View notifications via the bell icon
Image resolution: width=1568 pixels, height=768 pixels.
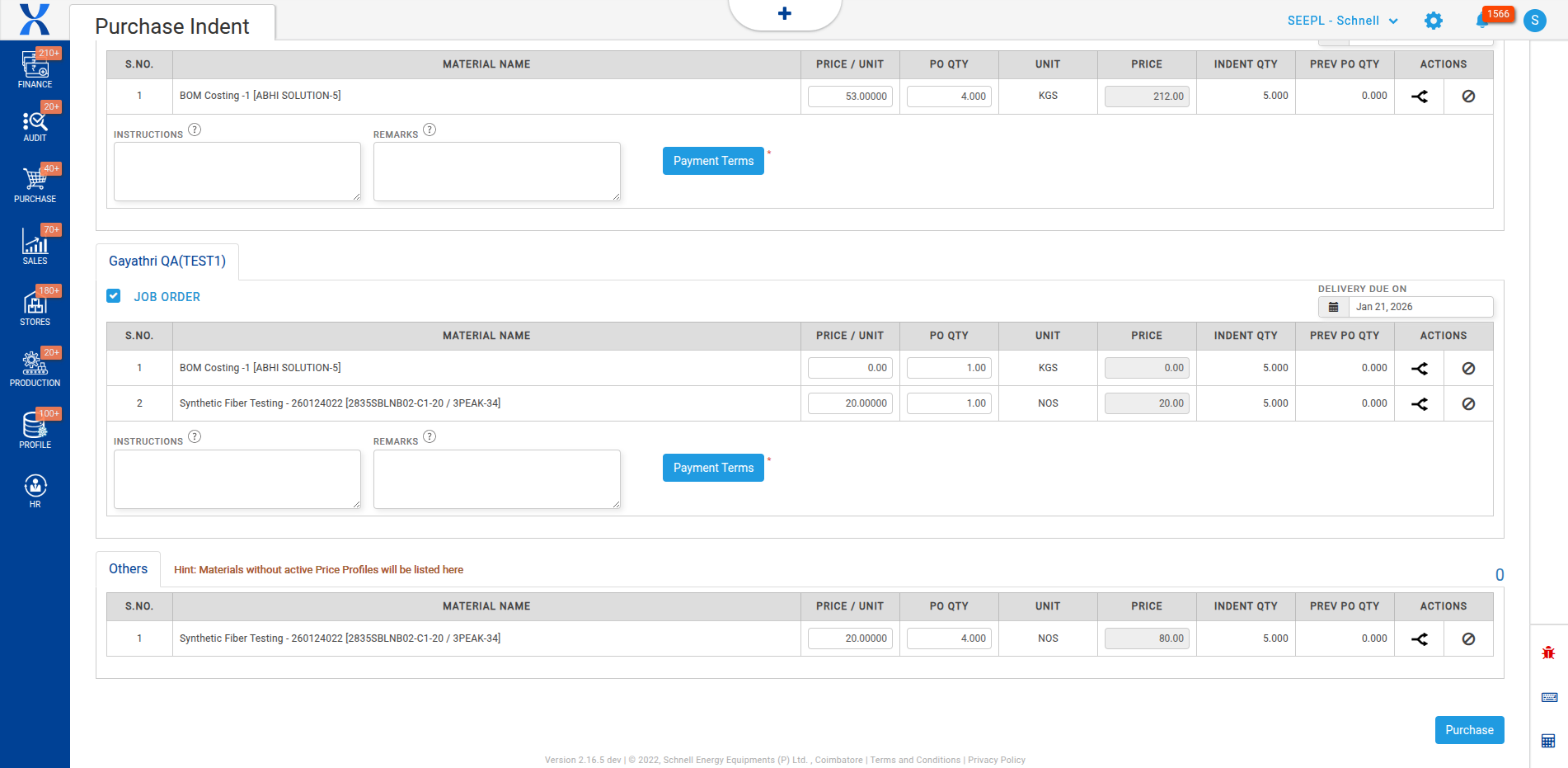pos(1482,21)
